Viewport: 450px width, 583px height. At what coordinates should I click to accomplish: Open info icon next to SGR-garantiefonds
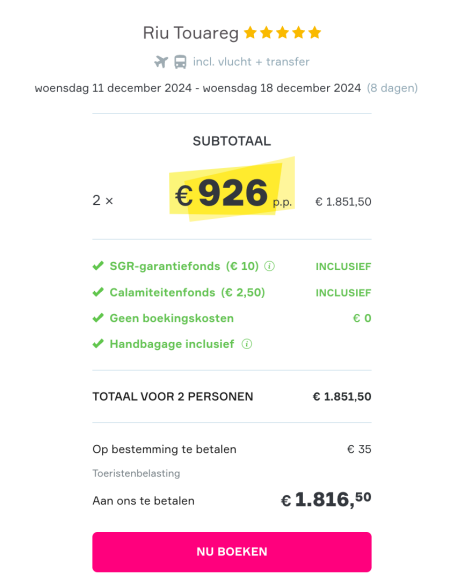269,266
